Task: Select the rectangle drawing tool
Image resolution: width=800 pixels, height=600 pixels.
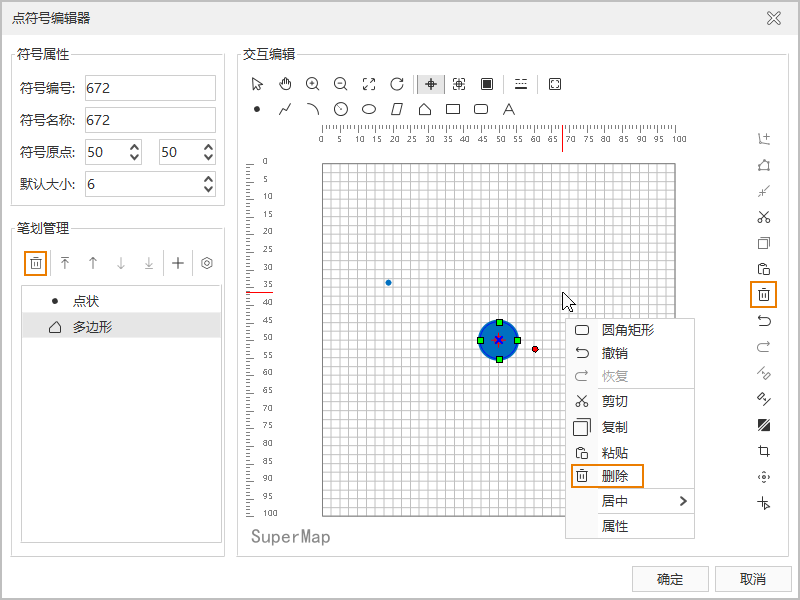Action: (x=453, y=109)
